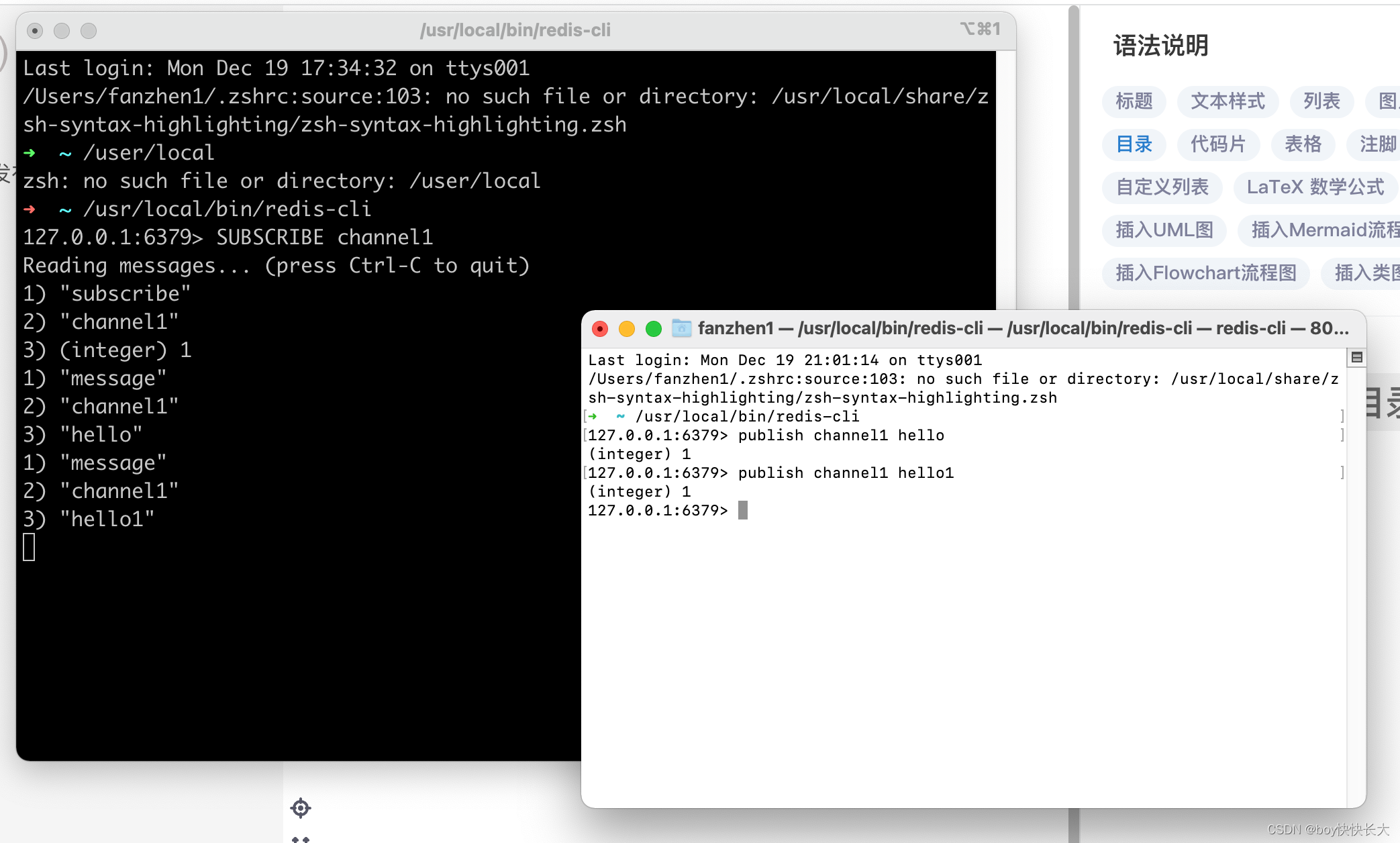
Task: Open the LaTeX 数学公式 syntax tag
Action: click(x=1315, y=187)
